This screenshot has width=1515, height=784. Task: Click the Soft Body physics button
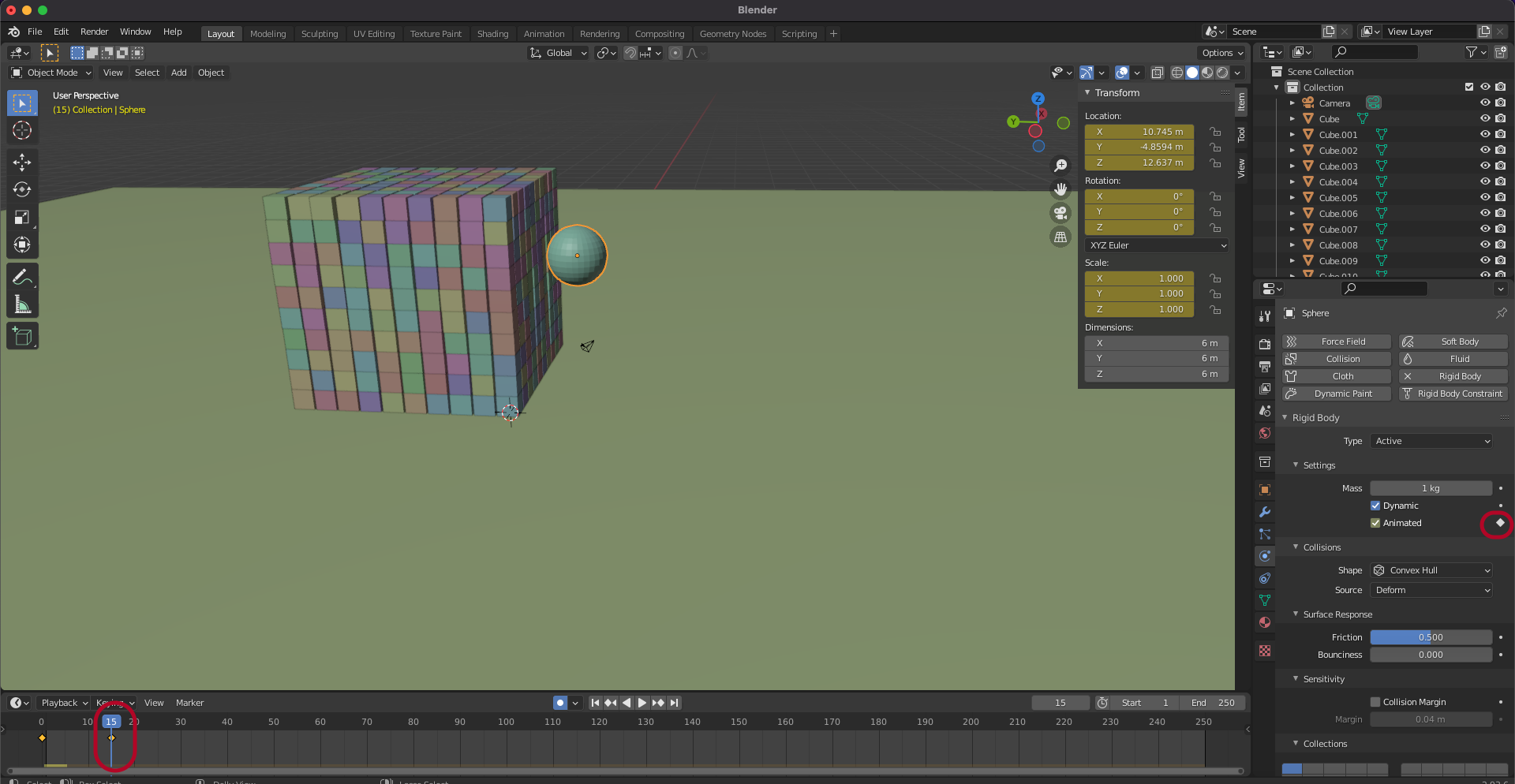1453,342
